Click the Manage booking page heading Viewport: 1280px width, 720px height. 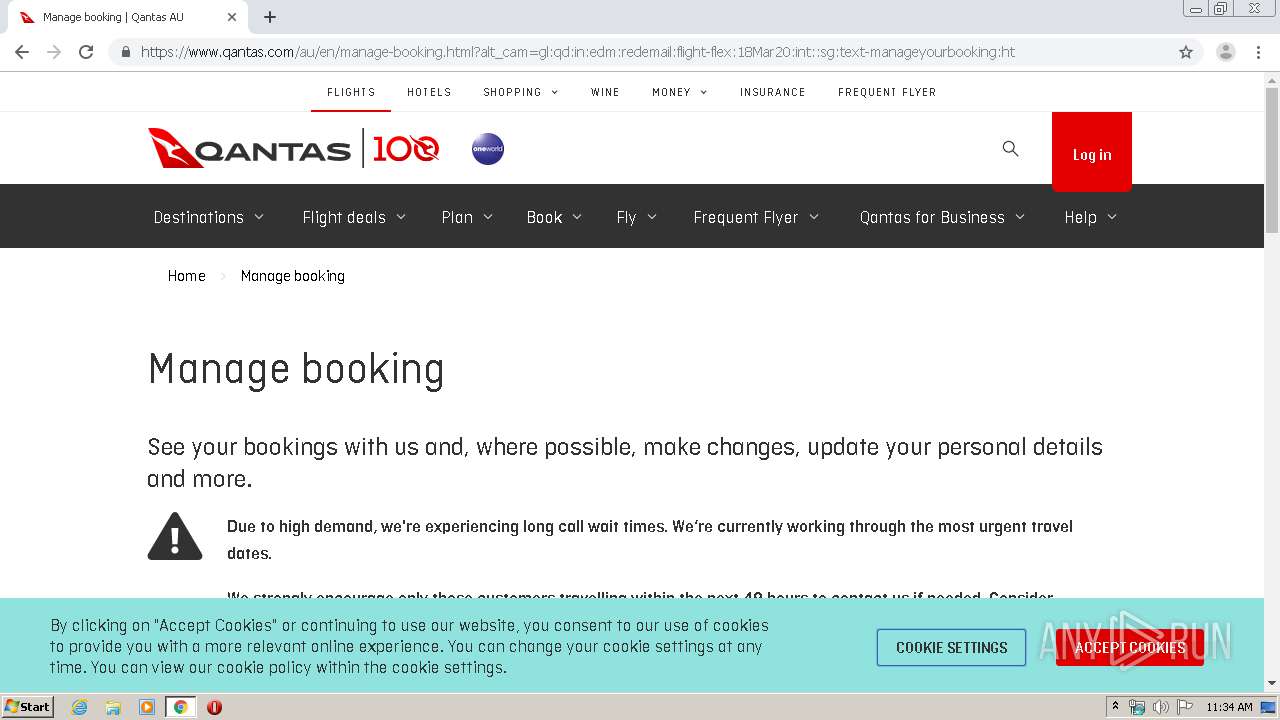(x=296, y=369)
